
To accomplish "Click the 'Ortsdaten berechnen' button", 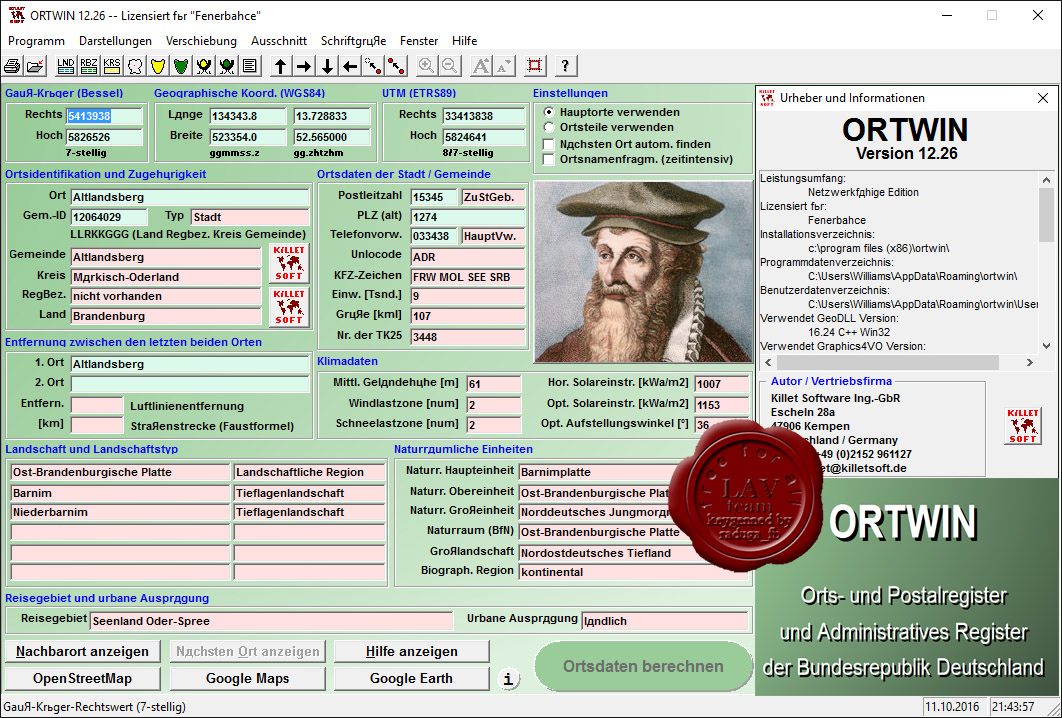I will point(643,667).
